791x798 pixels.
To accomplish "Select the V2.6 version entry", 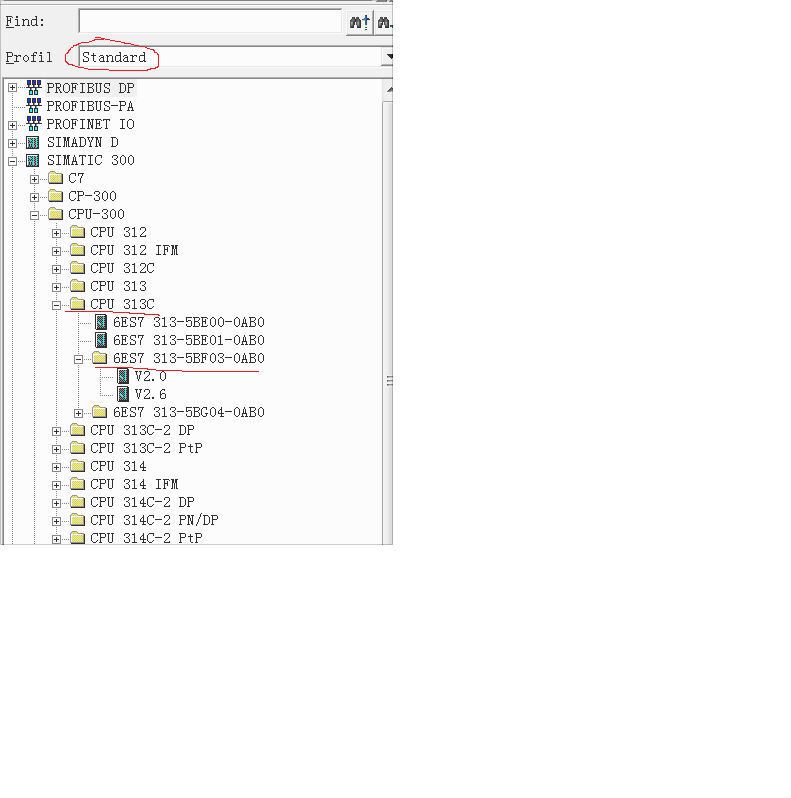I will click(151, 394).
